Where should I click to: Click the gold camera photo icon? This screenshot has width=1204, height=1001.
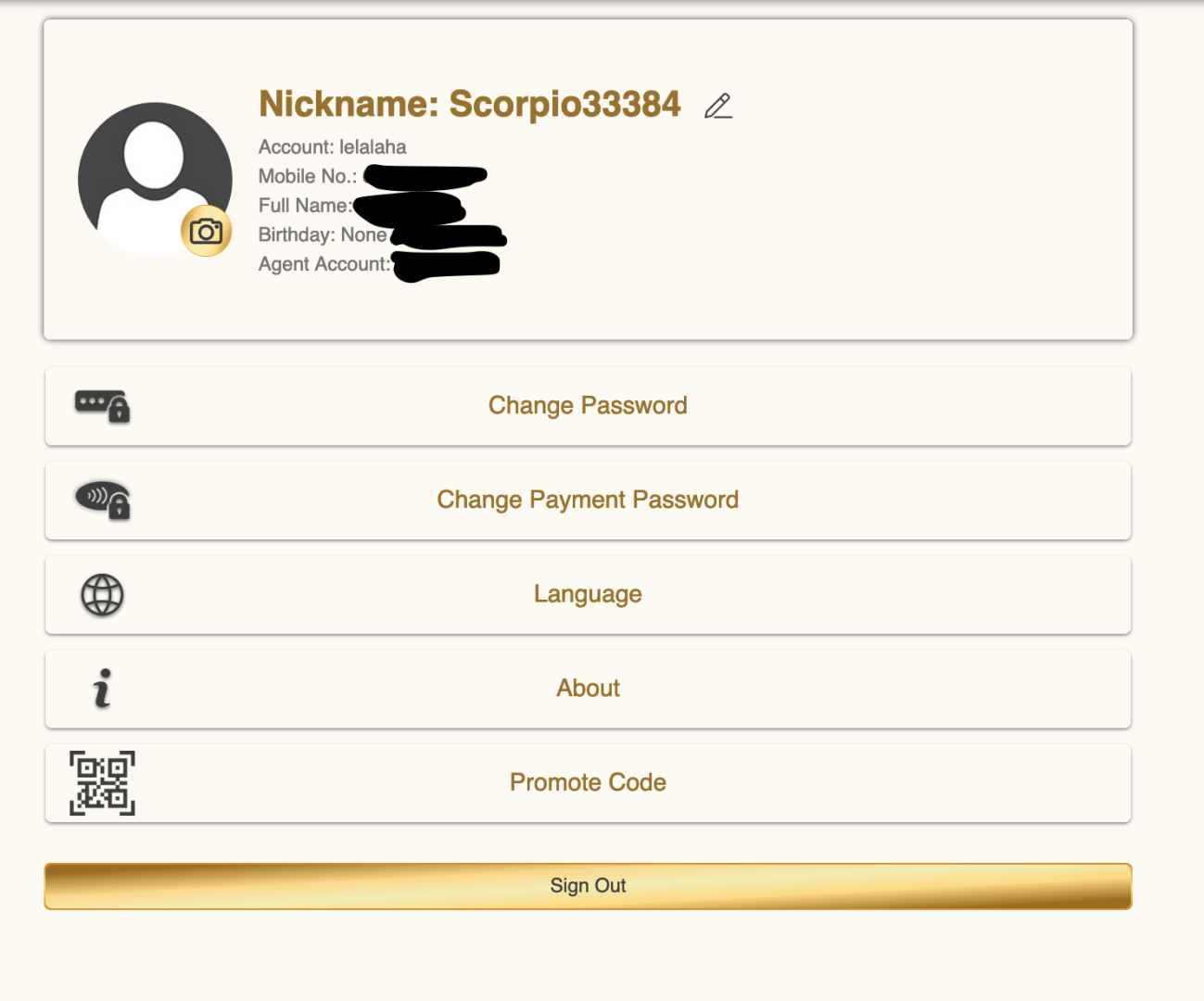point(206,231)
